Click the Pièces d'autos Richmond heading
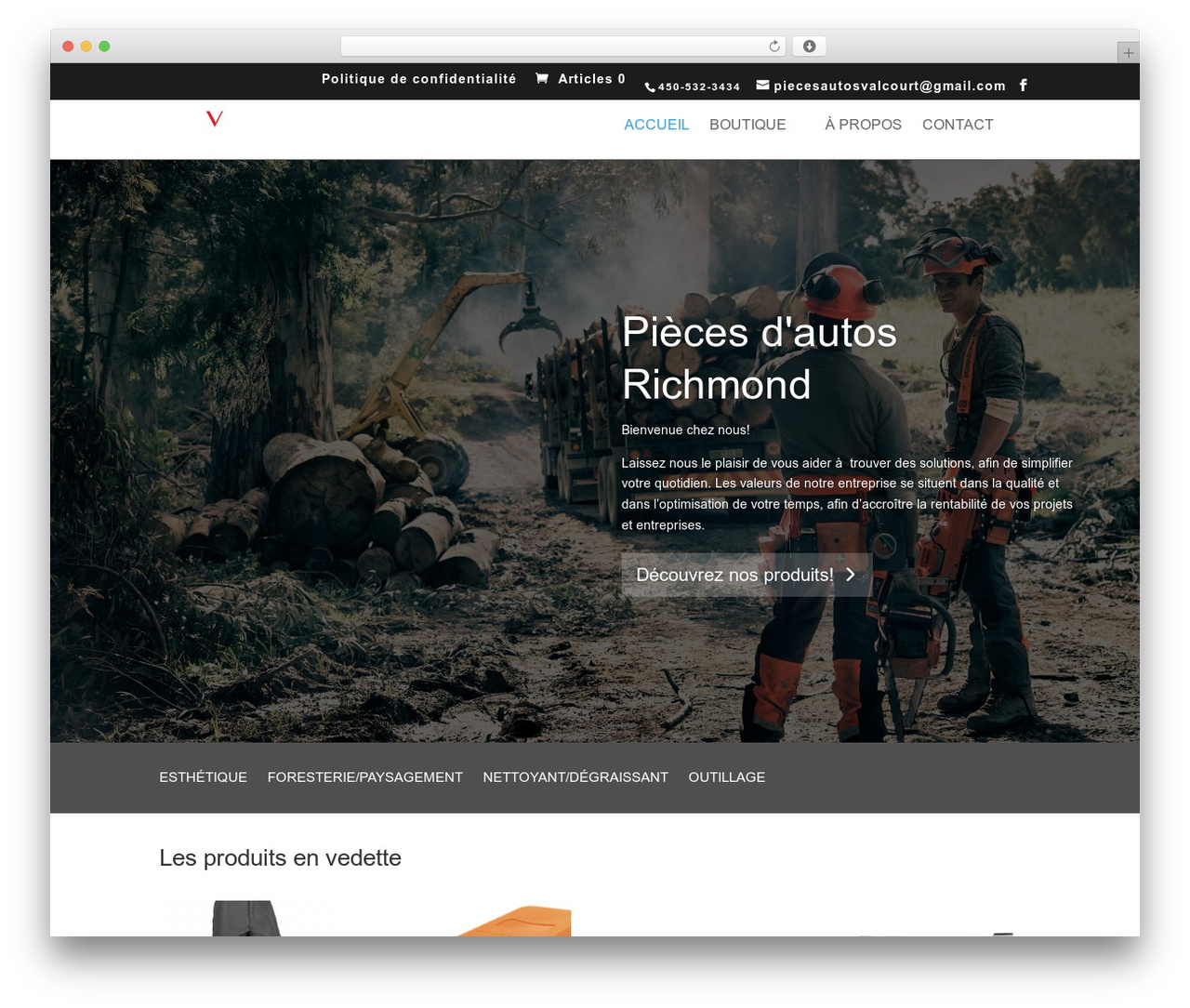 coord(760,358)
